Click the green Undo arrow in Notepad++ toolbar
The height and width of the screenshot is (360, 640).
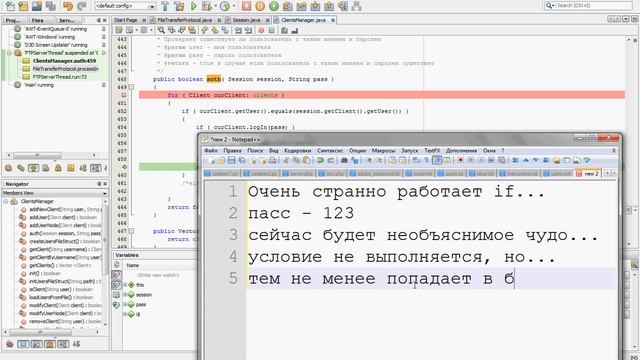point(321,160)
